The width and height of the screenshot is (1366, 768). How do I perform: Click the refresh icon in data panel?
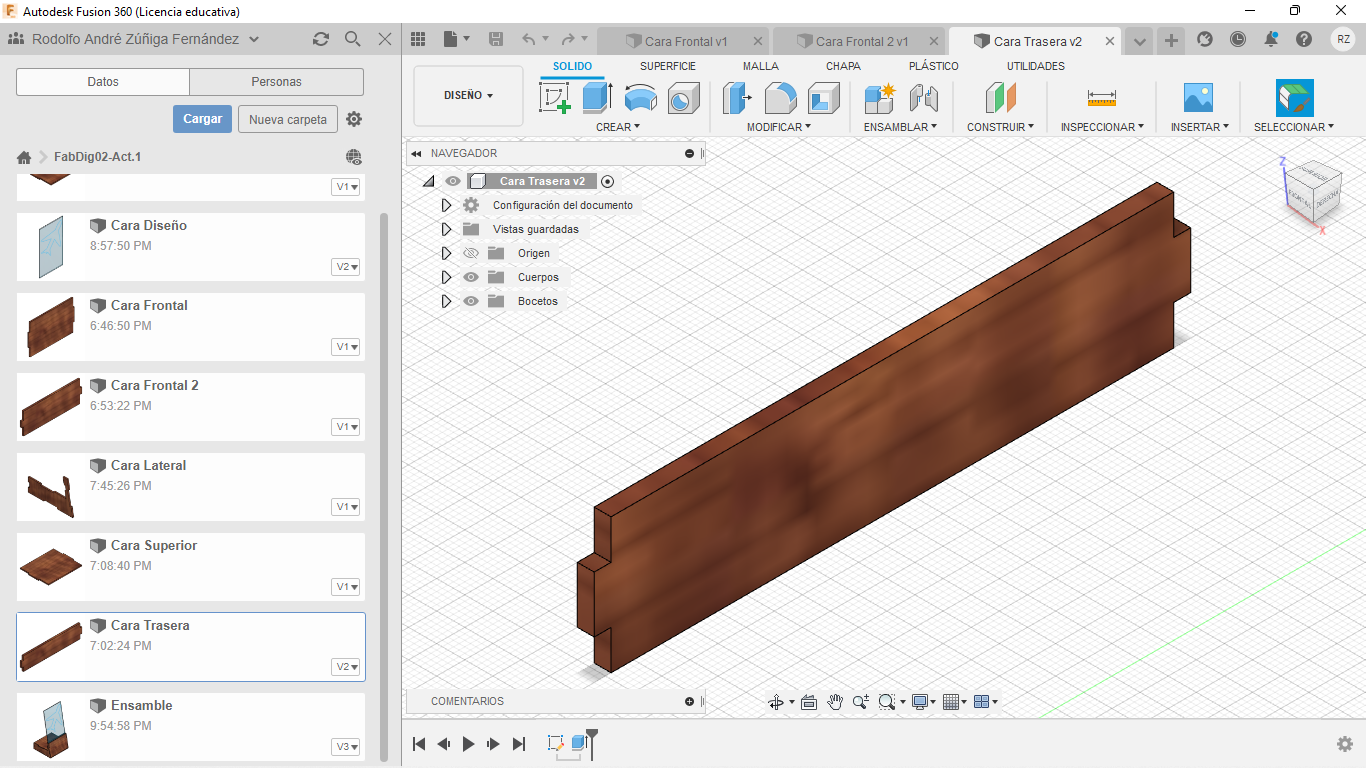pos(320,39)
